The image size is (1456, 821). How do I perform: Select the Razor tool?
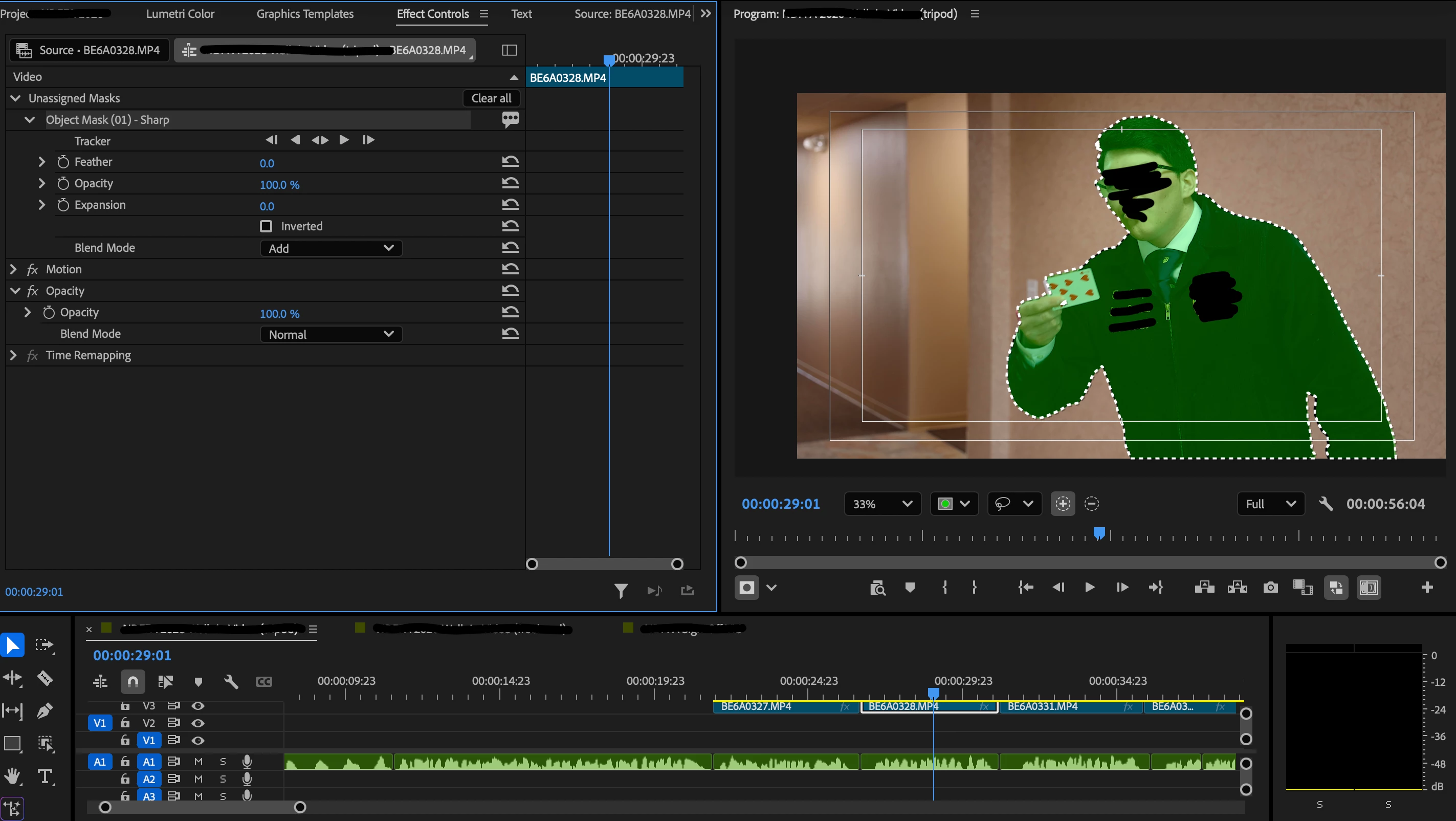coord(45,677)
